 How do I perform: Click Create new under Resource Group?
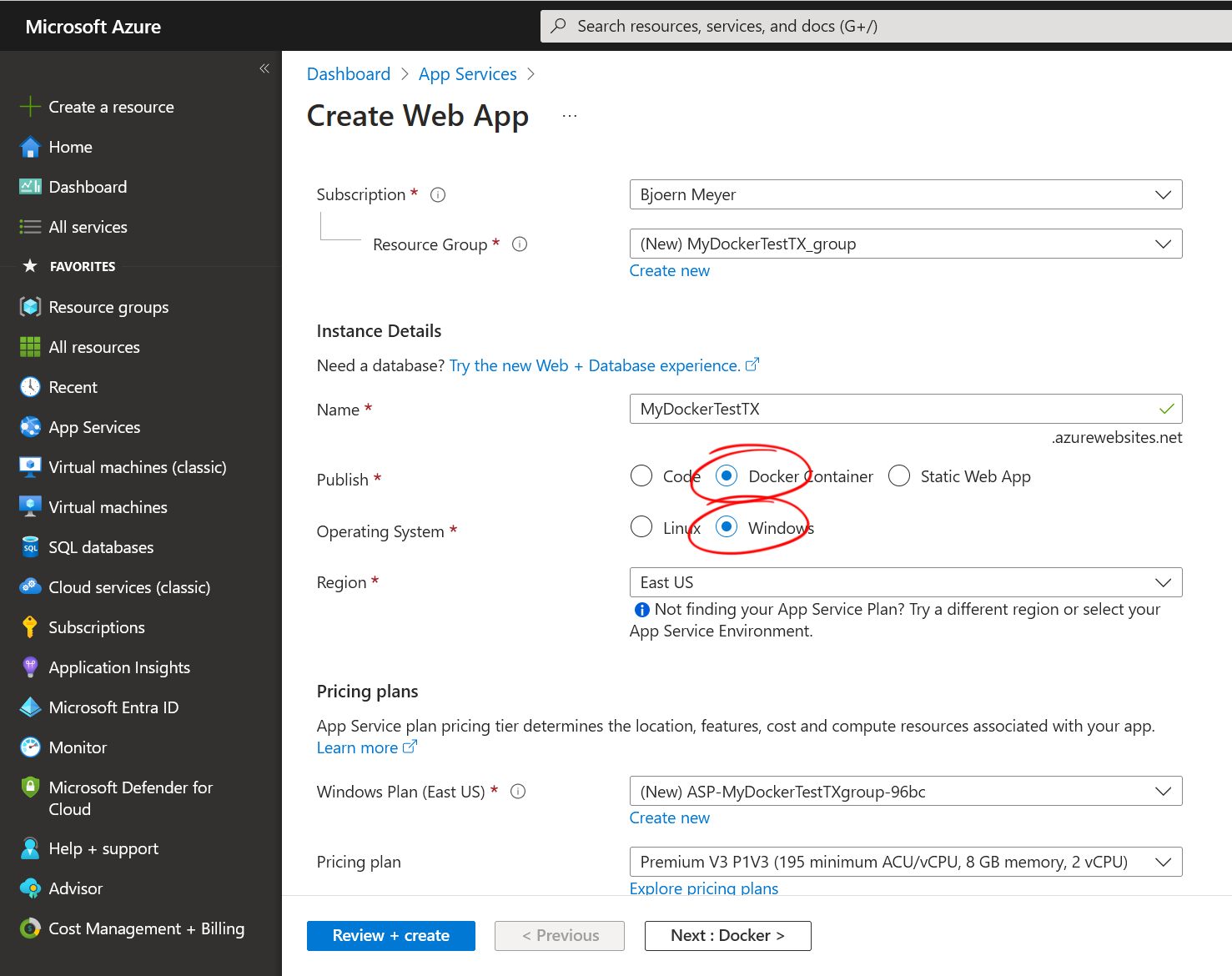(x=670, y=270)
